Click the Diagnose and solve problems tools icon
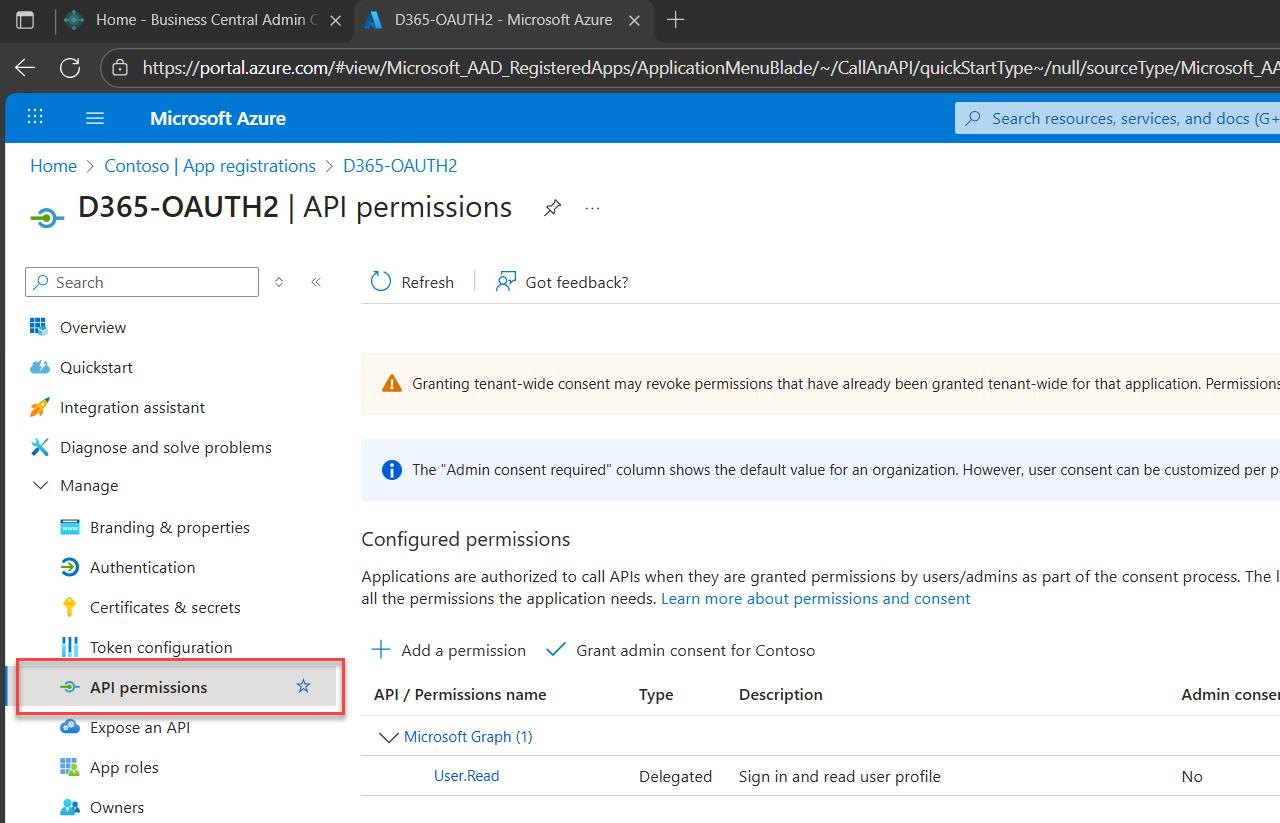Image resolution: width=1280 pixels, height=823 pixels. (39, 447)
